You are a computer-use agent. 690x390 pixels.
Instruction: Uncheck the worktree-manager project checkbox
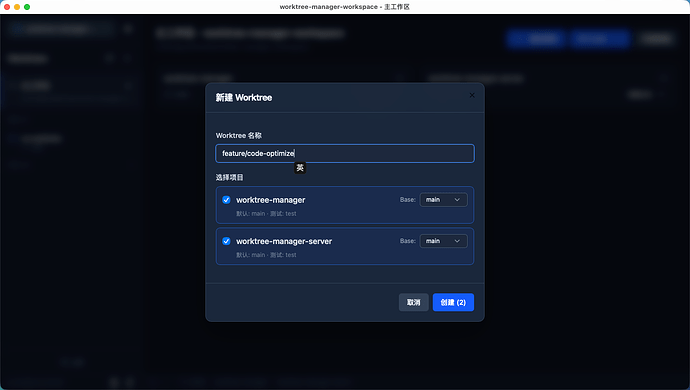coord(226,200)
